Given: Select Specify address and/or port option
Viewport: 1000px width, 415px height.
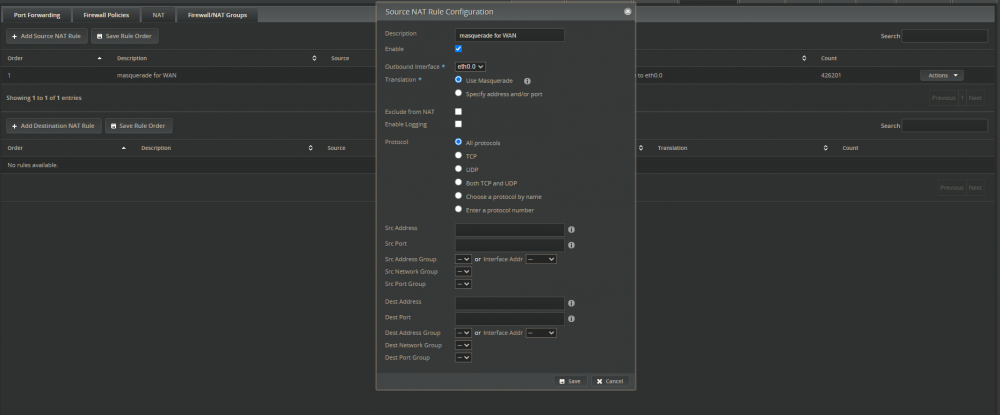Looking at the screenshot, I should click(458, 92).
